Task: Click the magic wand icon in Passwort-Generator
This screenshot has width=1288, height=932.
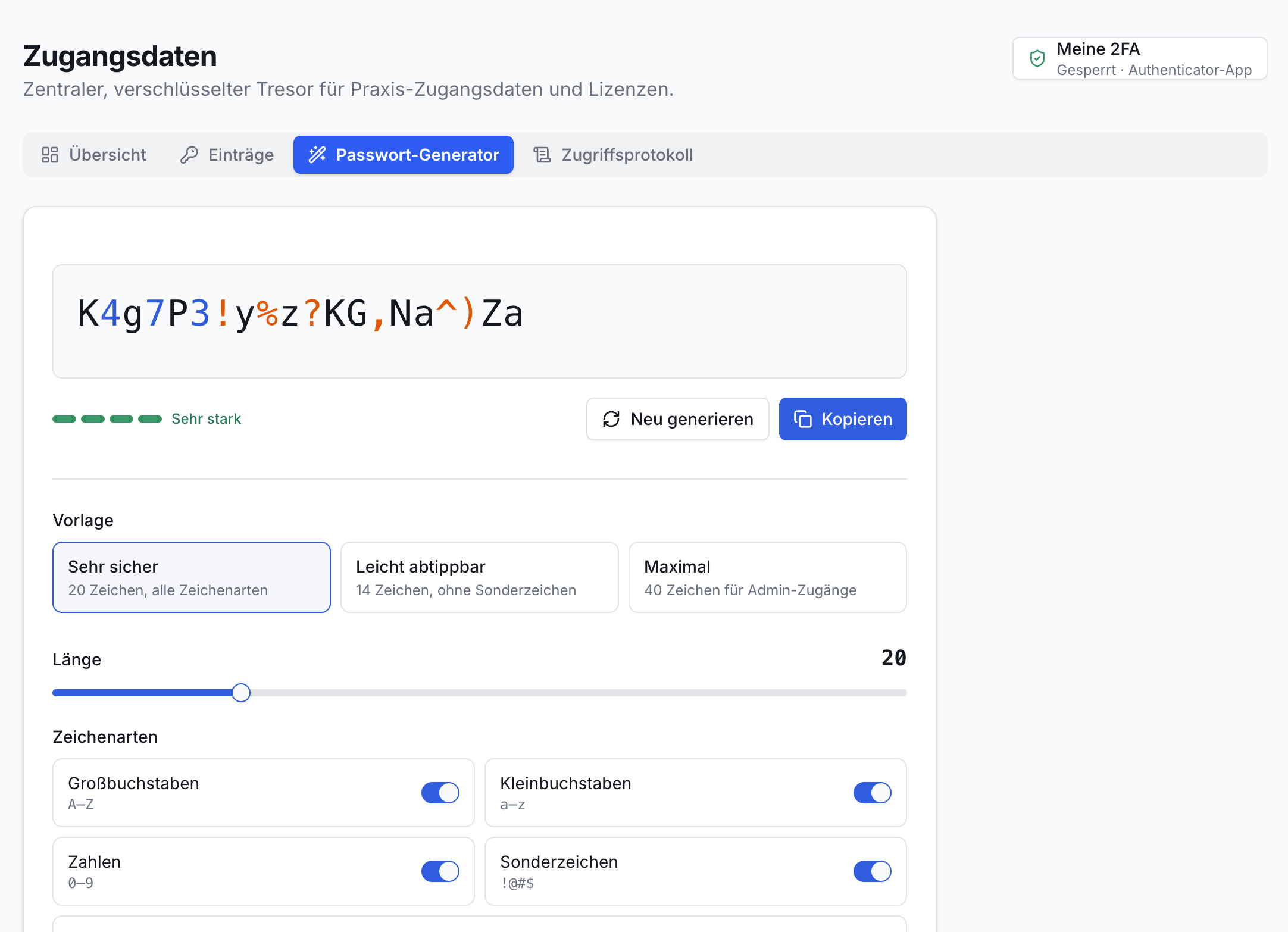Action: [317, 155]
